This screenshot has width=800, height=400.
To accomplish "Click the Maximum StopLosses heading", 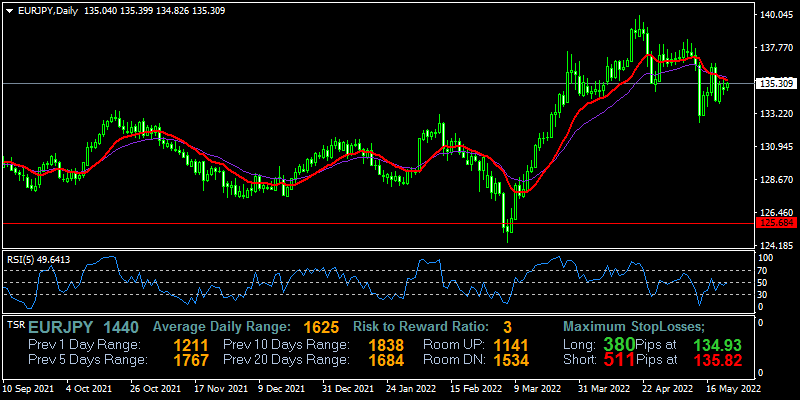I will click(634, 327).
